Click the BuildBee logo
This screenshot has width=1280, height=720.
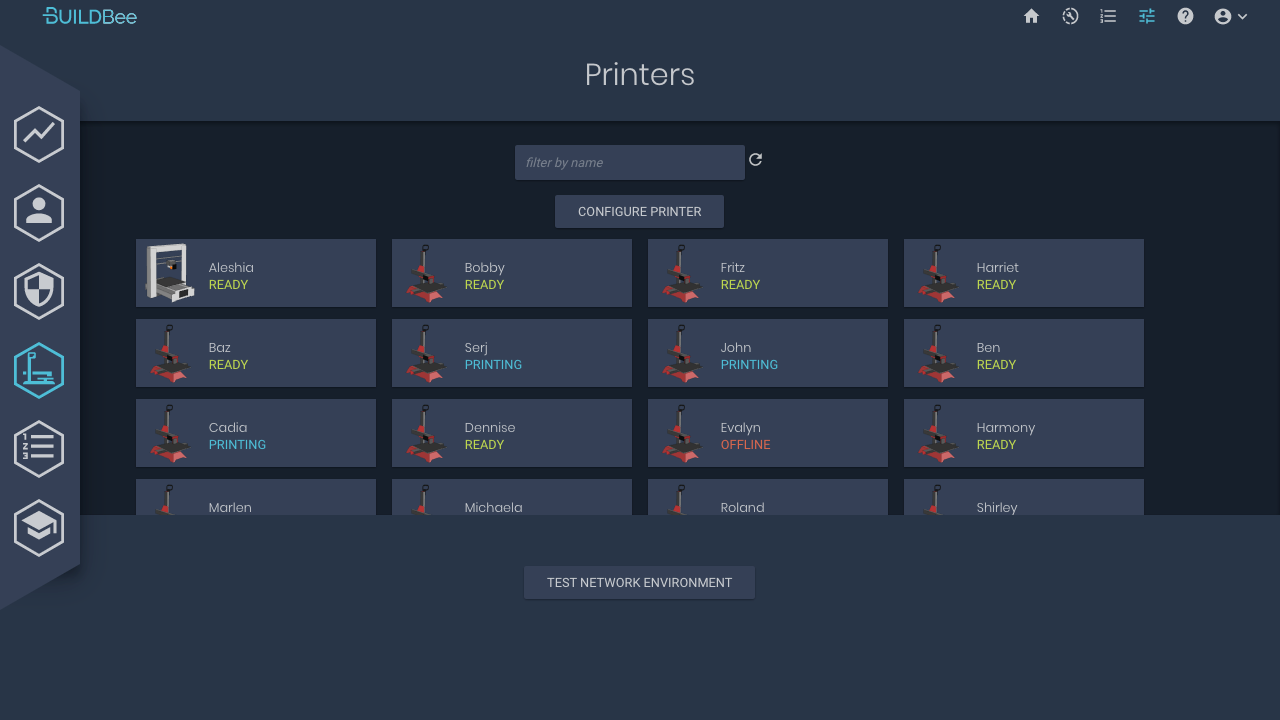tap(90, 16)
